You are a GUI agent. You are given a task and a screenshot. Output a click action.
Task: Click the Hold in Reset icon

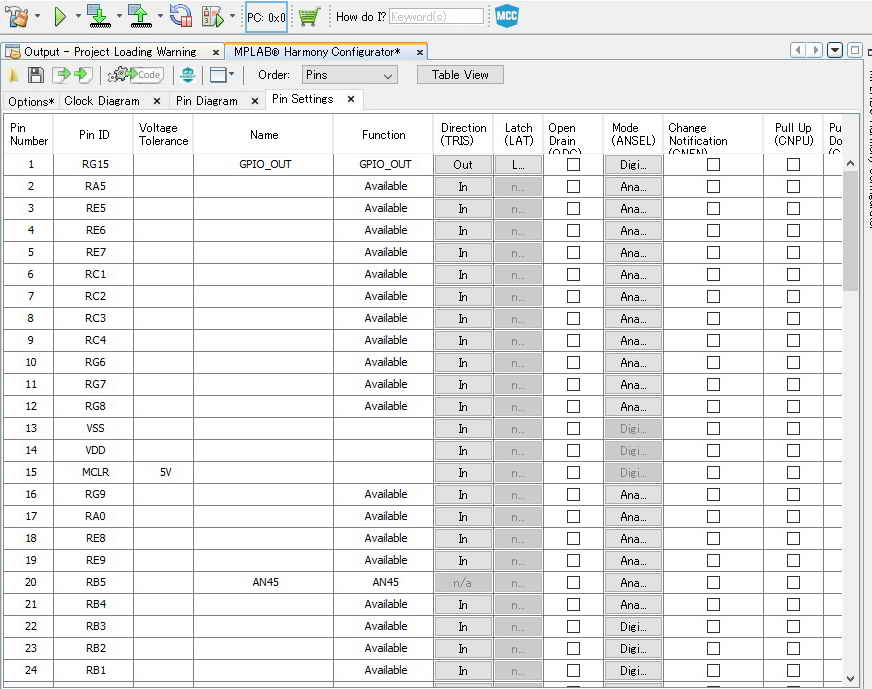pyautogui.click(x=181, y=16)
